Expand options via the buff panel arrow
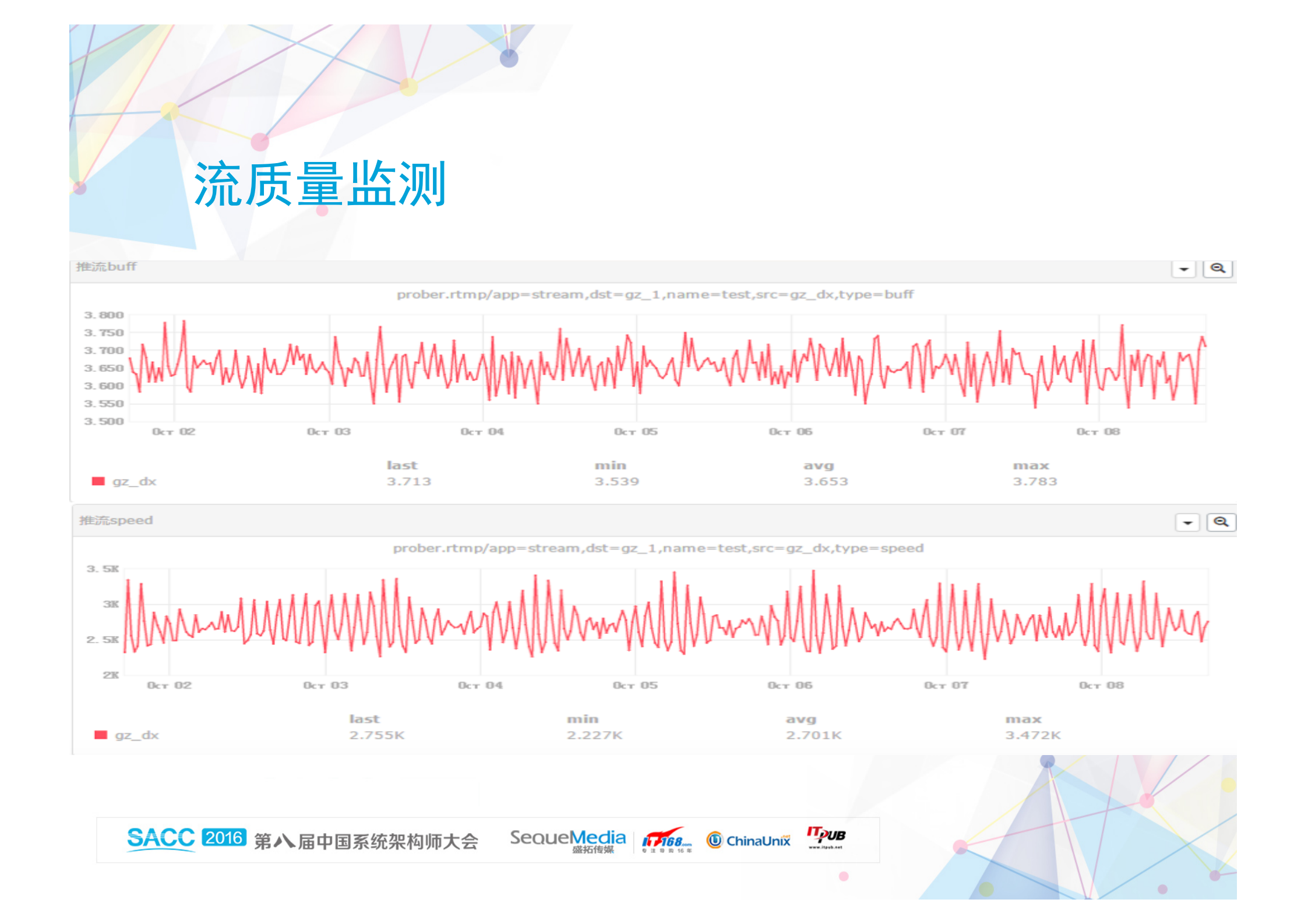This screenshot has width=1308, height=924. coord(1183,269)
